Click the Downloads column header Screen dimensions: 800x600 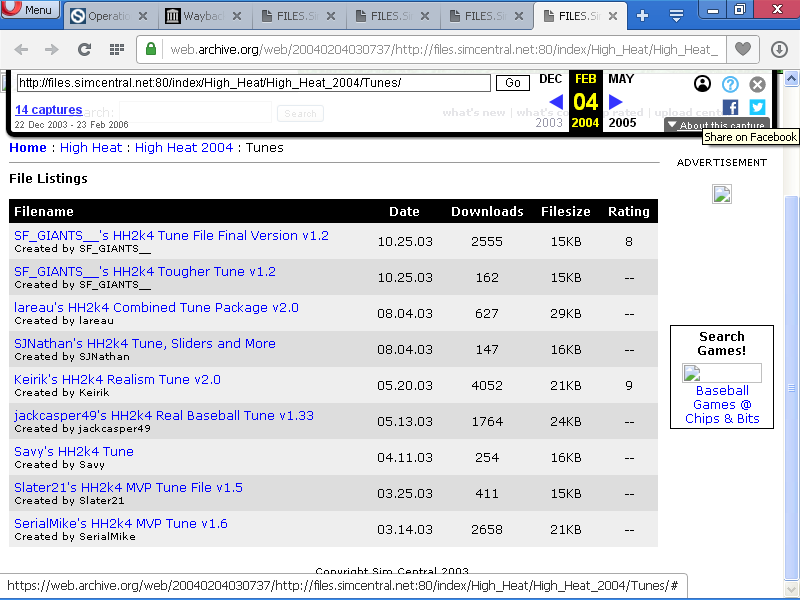point(487,211)
